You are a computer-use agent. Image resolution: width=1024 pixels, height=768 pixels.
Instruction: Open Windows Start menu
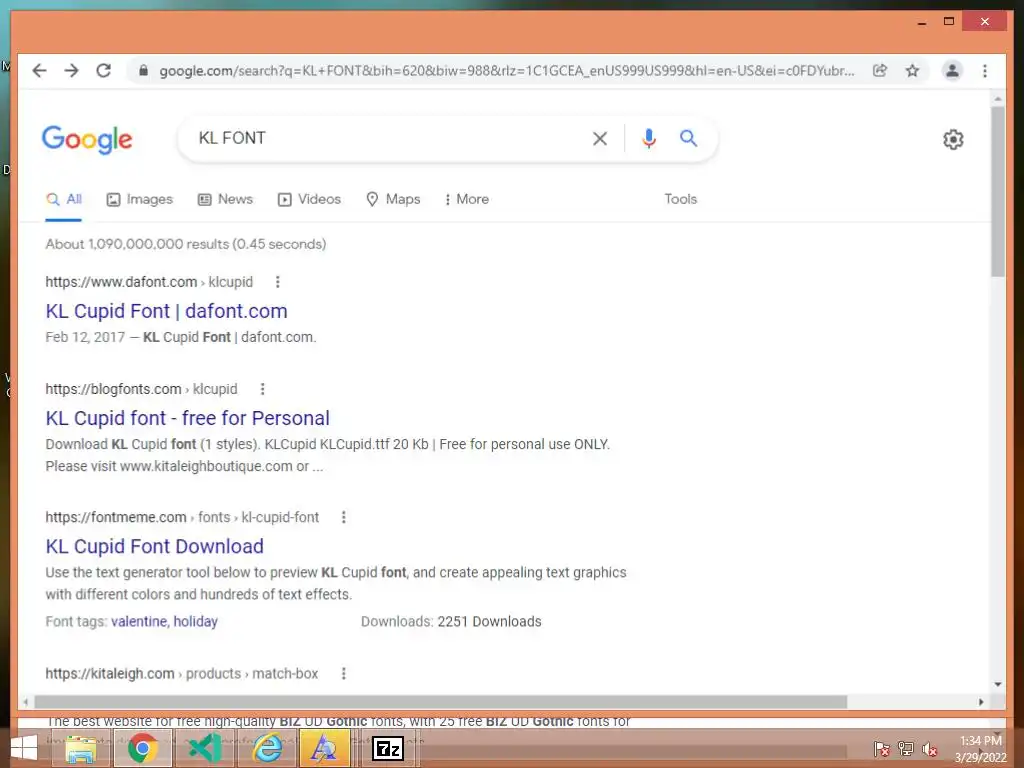(x=24, y=748)
